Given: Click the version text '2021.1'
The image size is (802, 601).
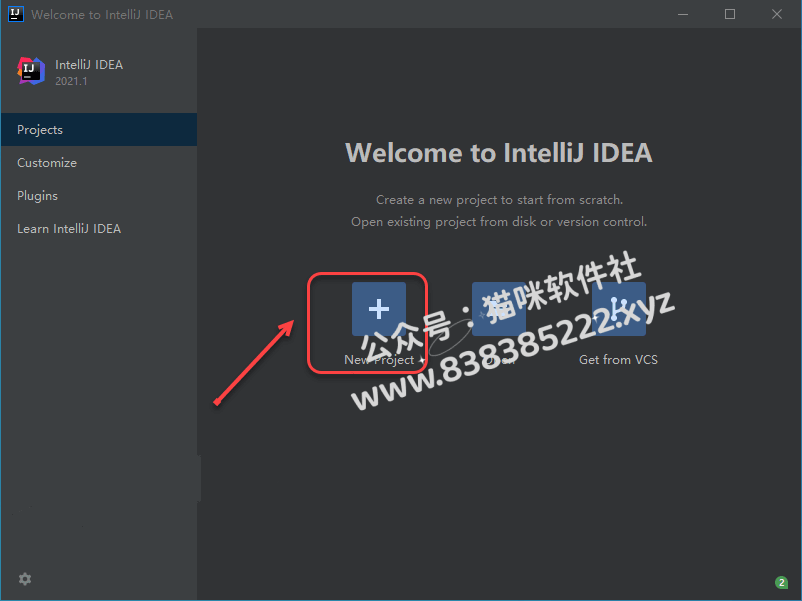Looking at the screenshot, I should pos(71,81).
